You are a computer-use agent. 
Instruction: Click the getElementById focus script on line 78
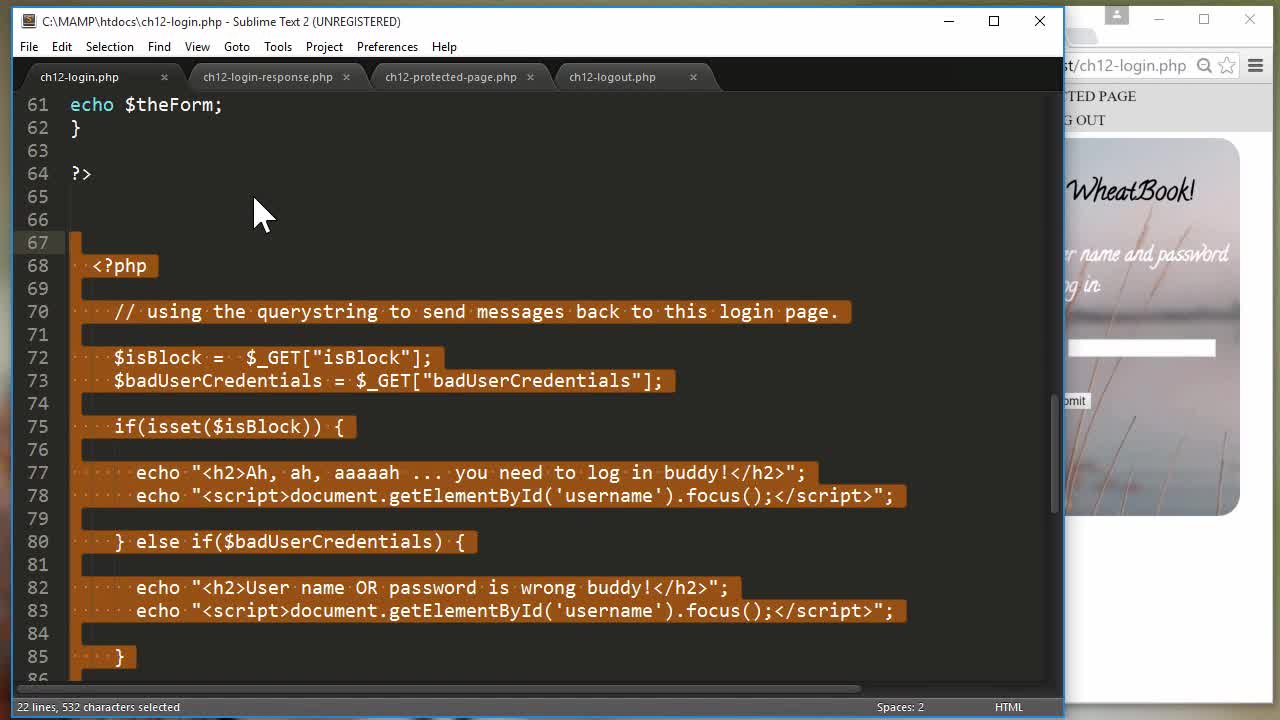point(515,495)
